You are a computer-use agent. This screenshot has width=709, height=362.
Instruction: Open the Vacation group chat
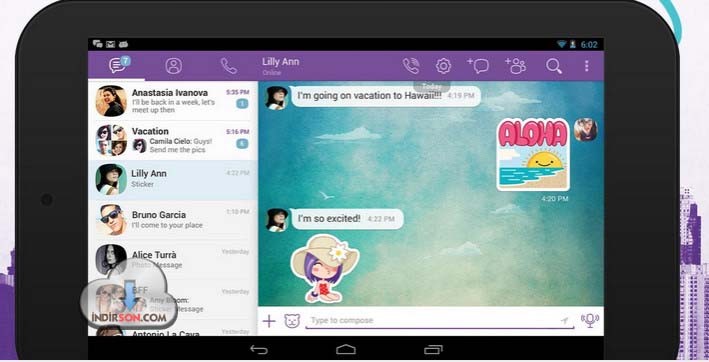[173, 140]
